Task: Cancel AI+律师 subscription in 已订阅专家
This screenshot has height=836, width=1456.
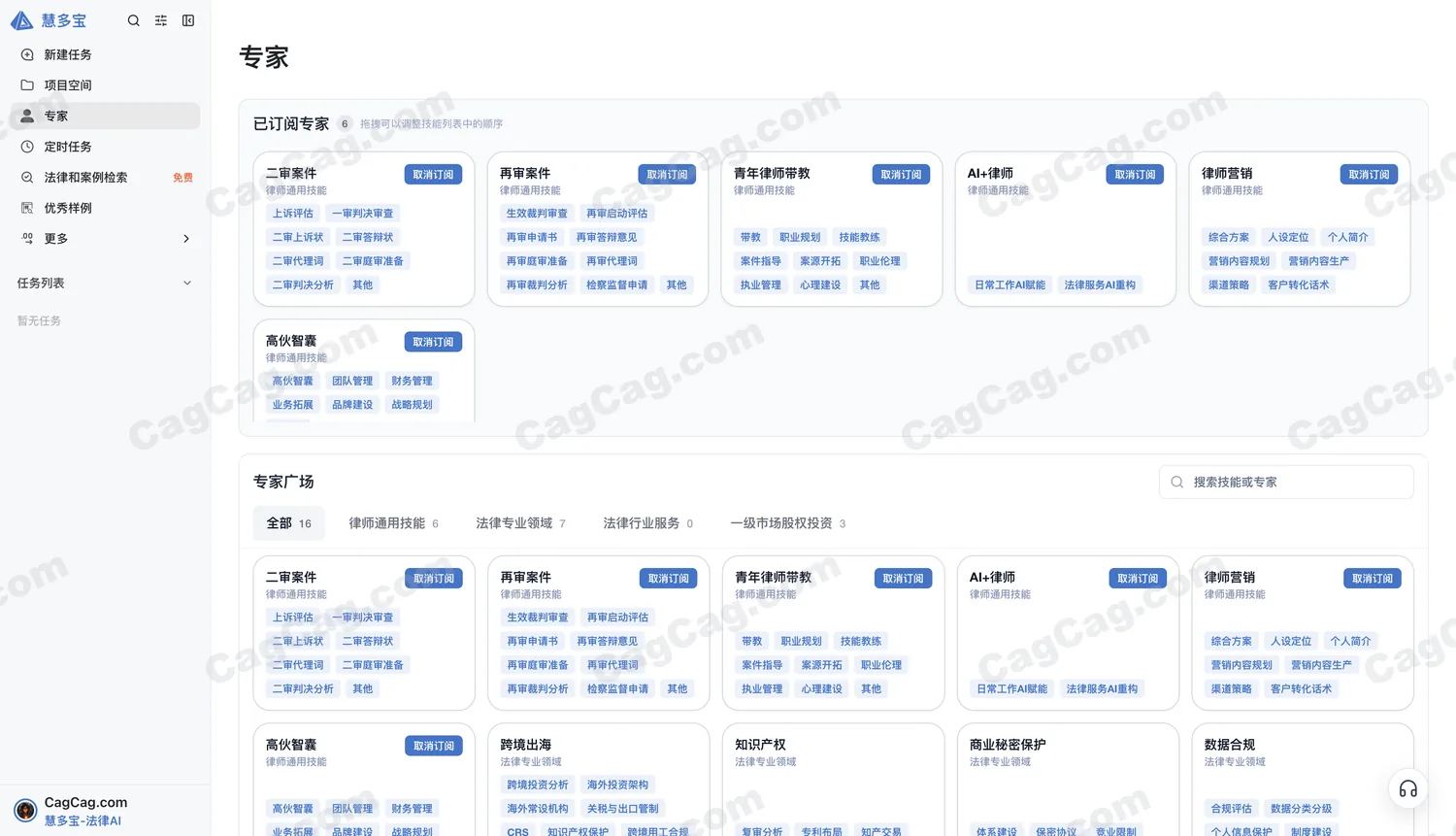Action: [x=1135, y=175]
